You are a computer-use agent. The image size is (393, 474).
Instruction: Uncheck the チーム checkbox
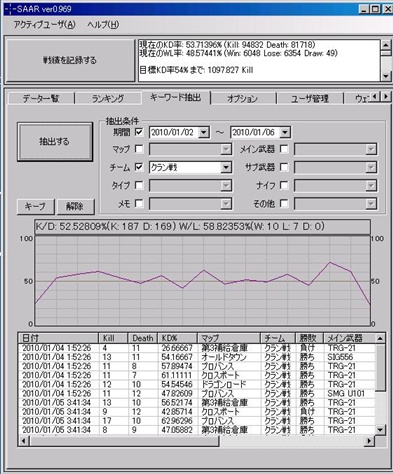coord(139,167)
